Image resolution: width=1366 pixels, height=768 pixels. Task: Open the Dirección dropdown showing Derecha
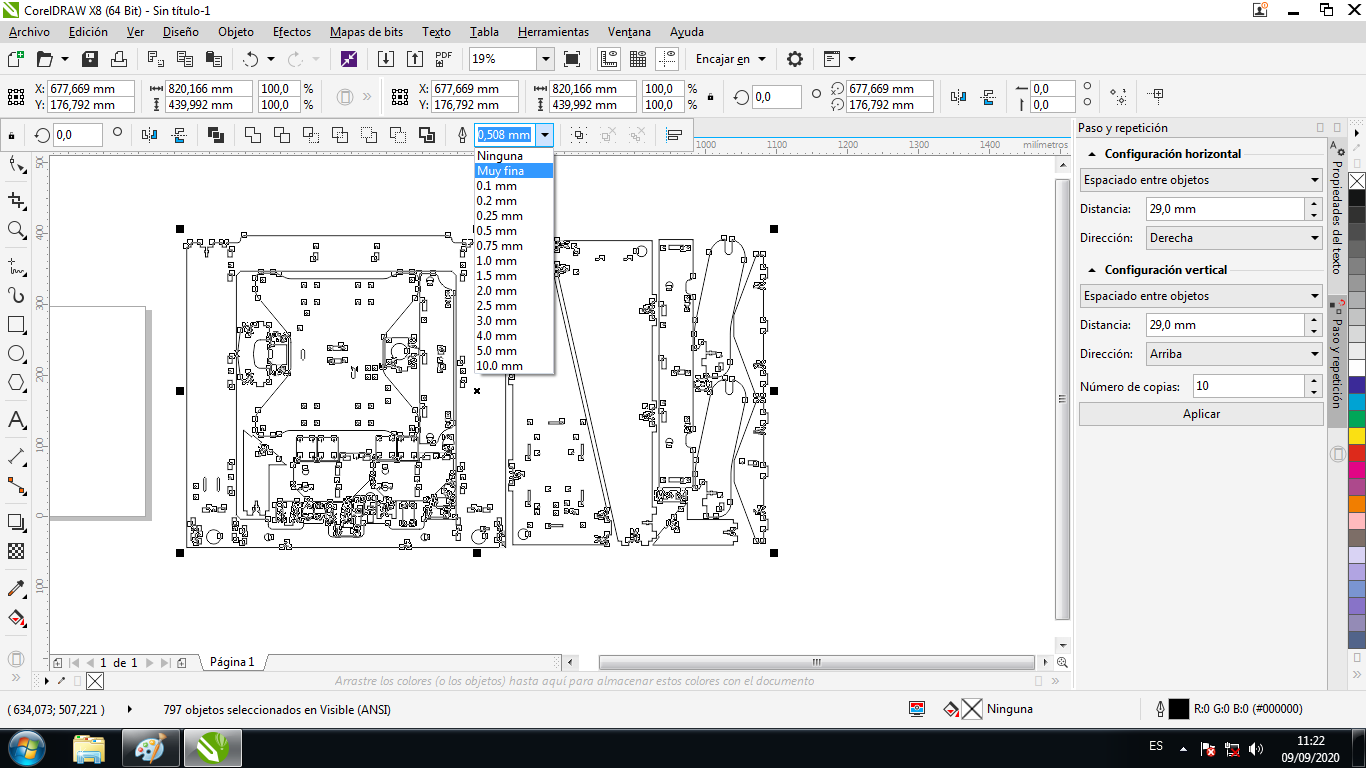coord(1234,238)
